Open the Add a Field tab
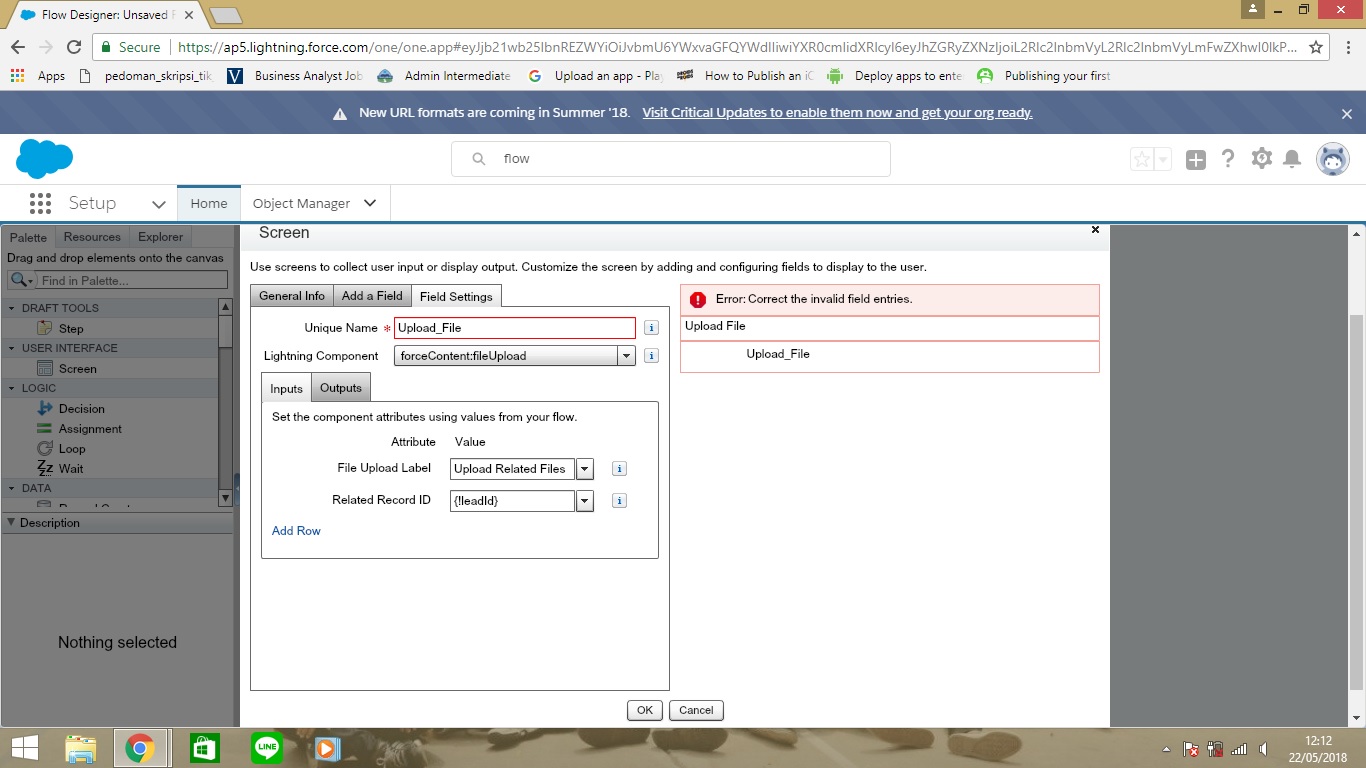 tap(372, 296)
